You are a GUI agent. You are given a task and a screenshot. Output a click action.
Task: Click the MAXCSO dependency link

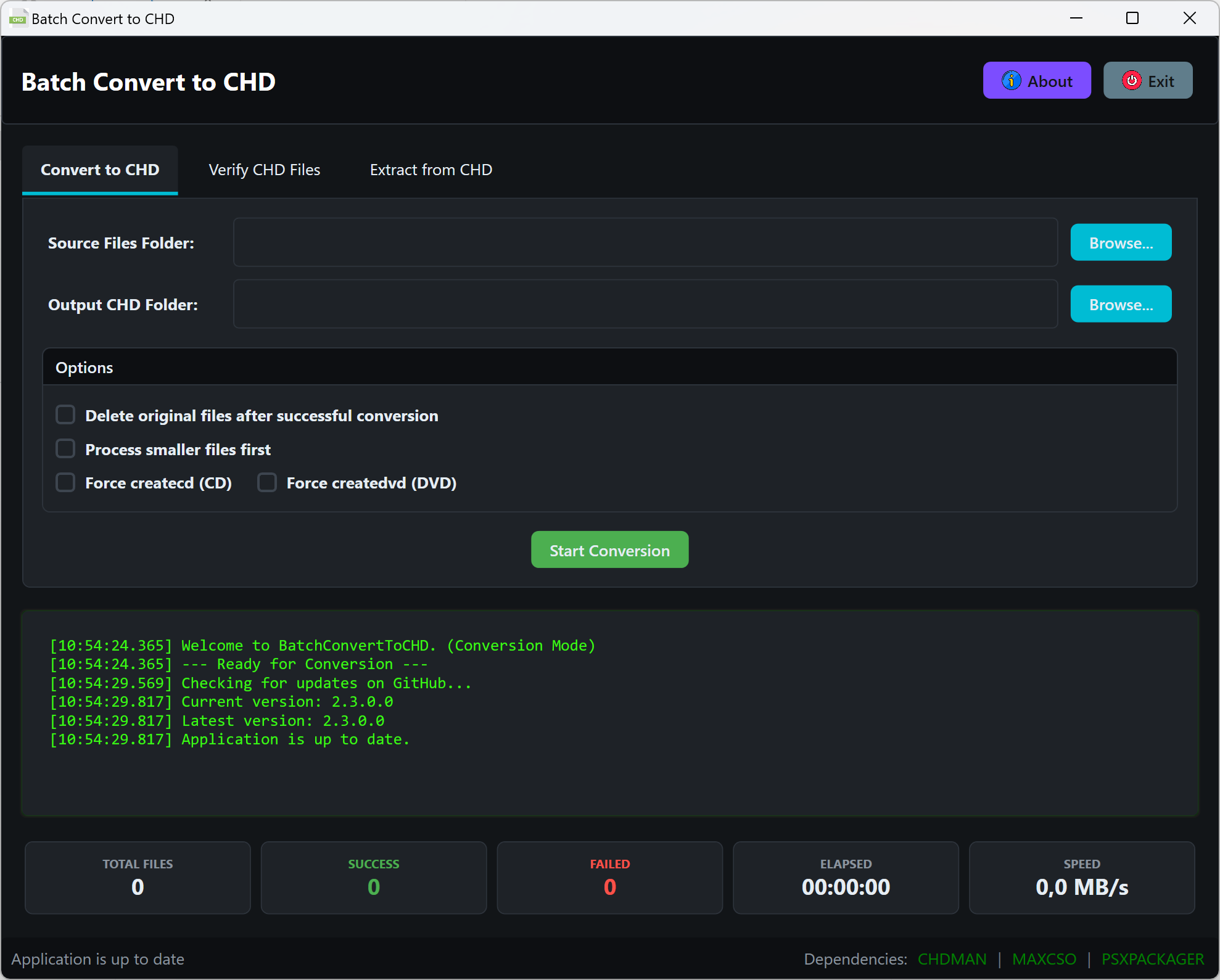click(1044, 959)
